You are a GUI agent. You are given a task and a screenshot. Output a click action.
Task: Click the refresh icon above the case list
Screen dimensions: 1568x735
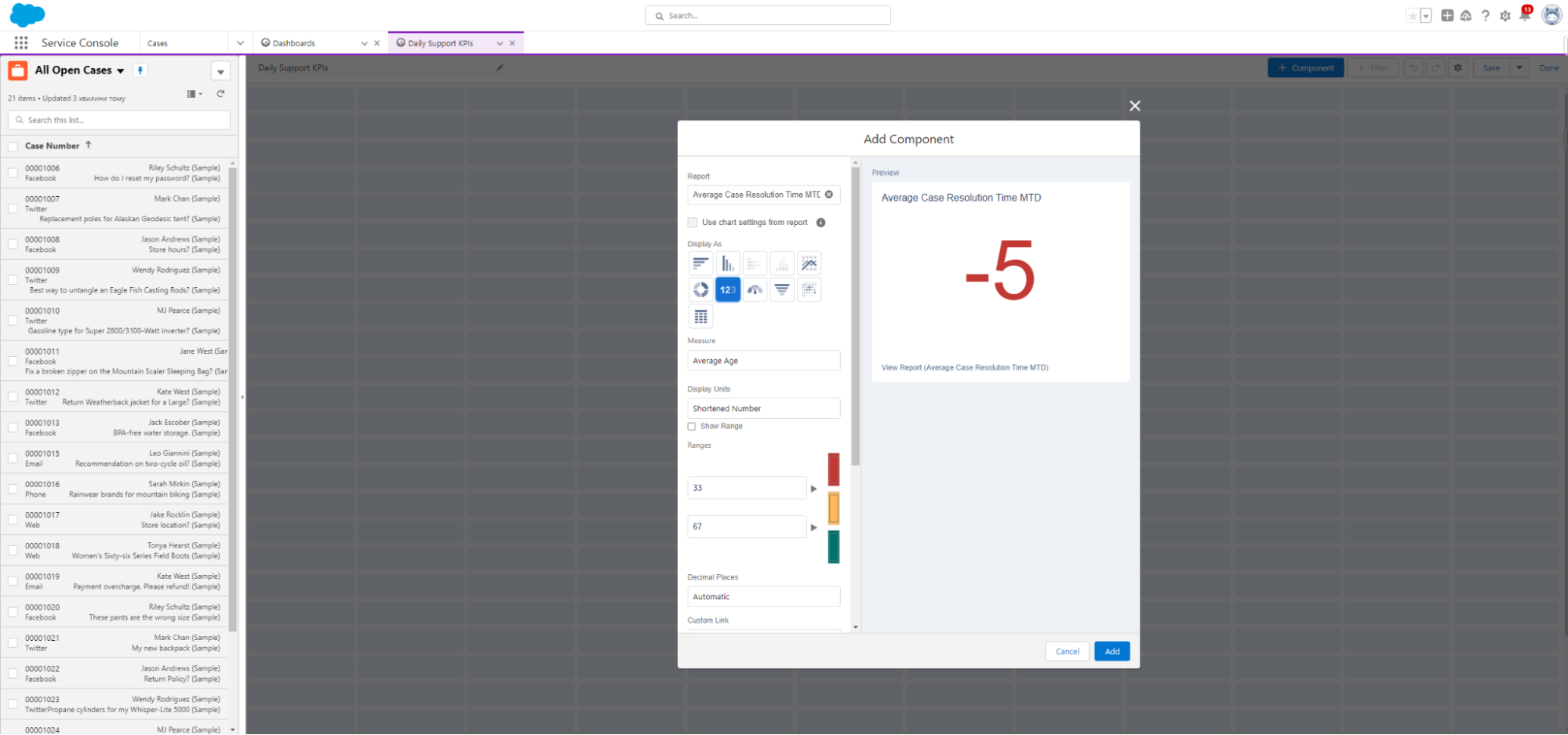pos(220,93)
